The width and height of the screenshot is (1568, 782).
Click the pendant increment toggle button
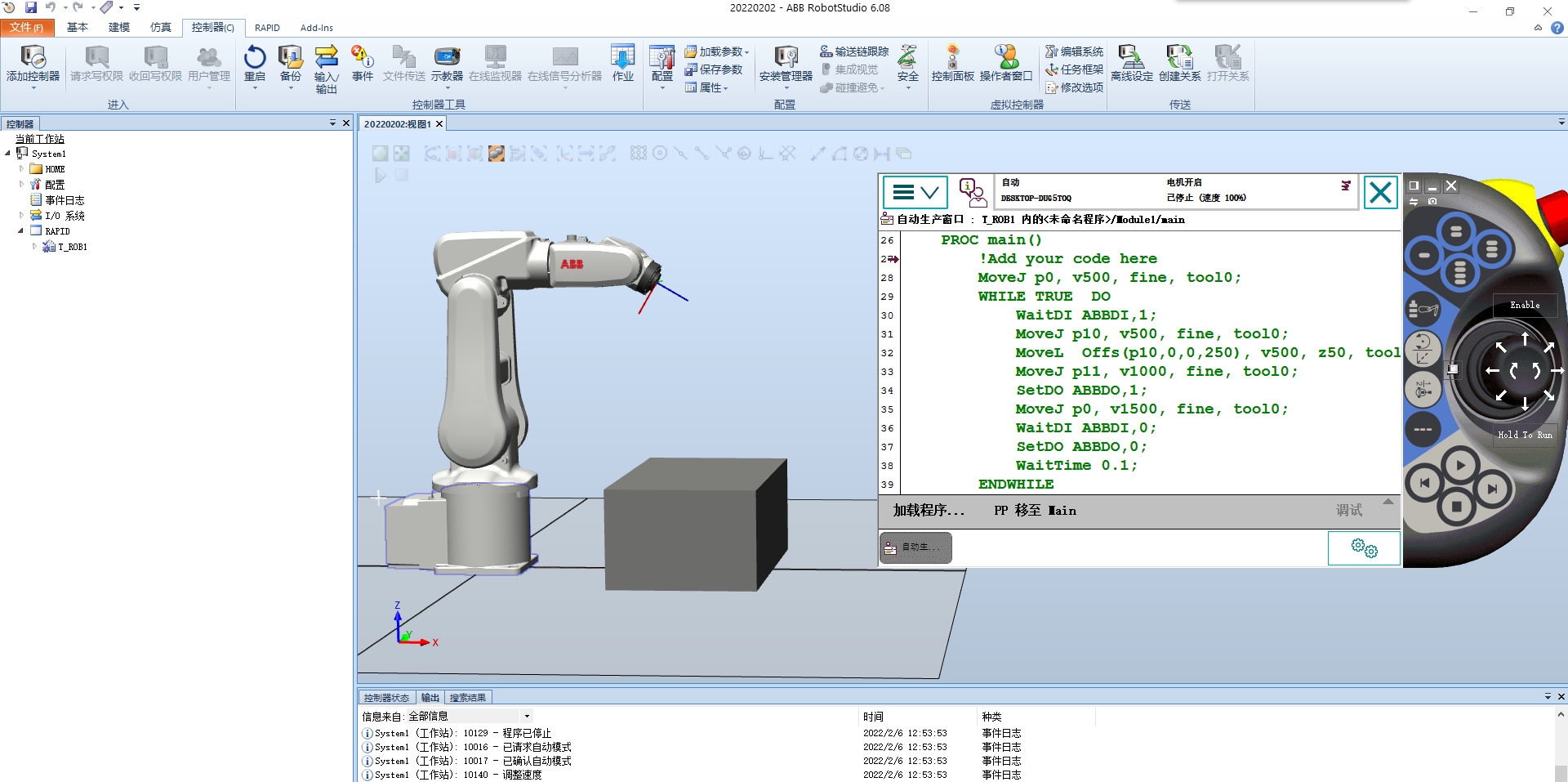click(1423, 429)
